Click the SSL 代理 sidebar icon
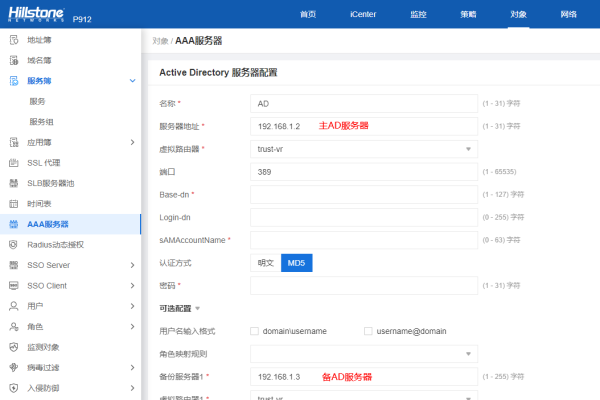This screenshot has height=400, width=600. coord(14,163)
